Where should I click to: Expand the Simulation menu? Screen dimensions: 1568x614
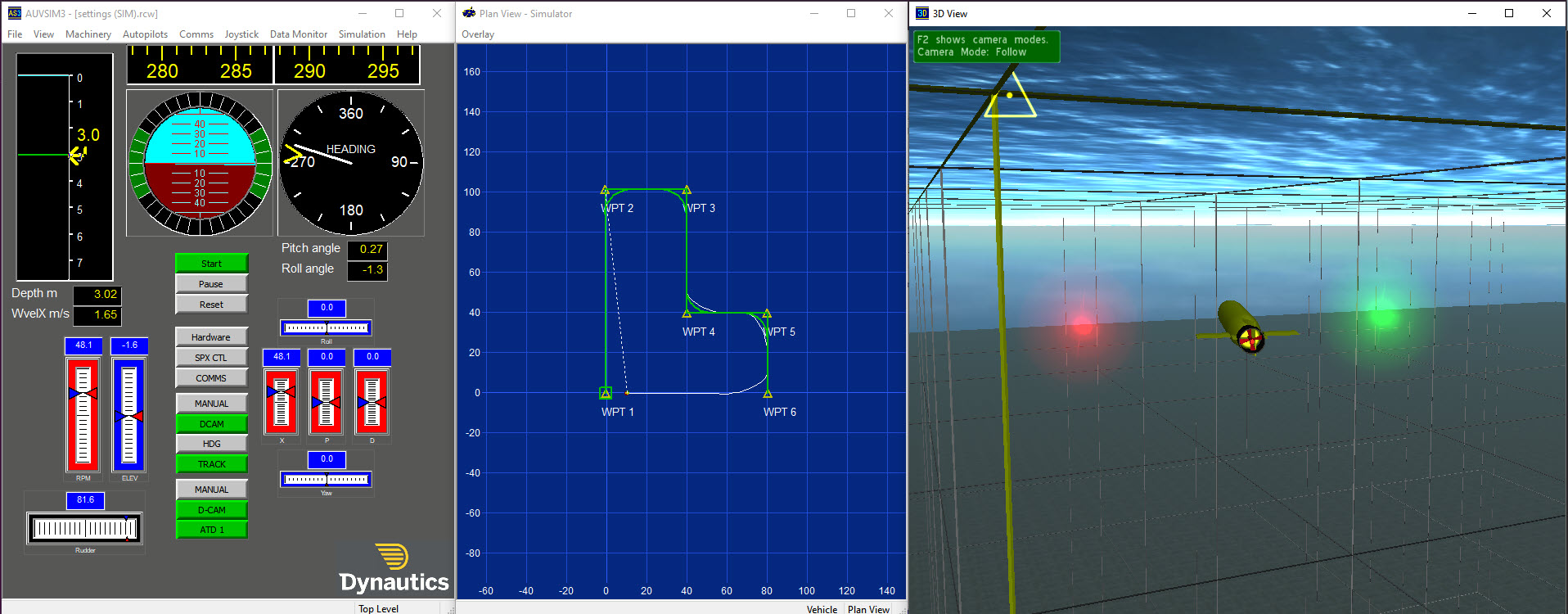[362, 34]
